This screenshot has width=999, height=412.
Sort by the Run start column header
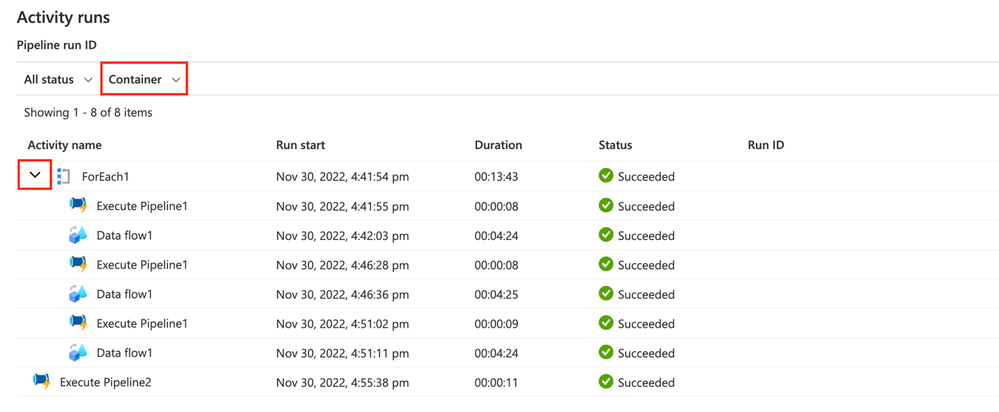(x=300, y=145)
